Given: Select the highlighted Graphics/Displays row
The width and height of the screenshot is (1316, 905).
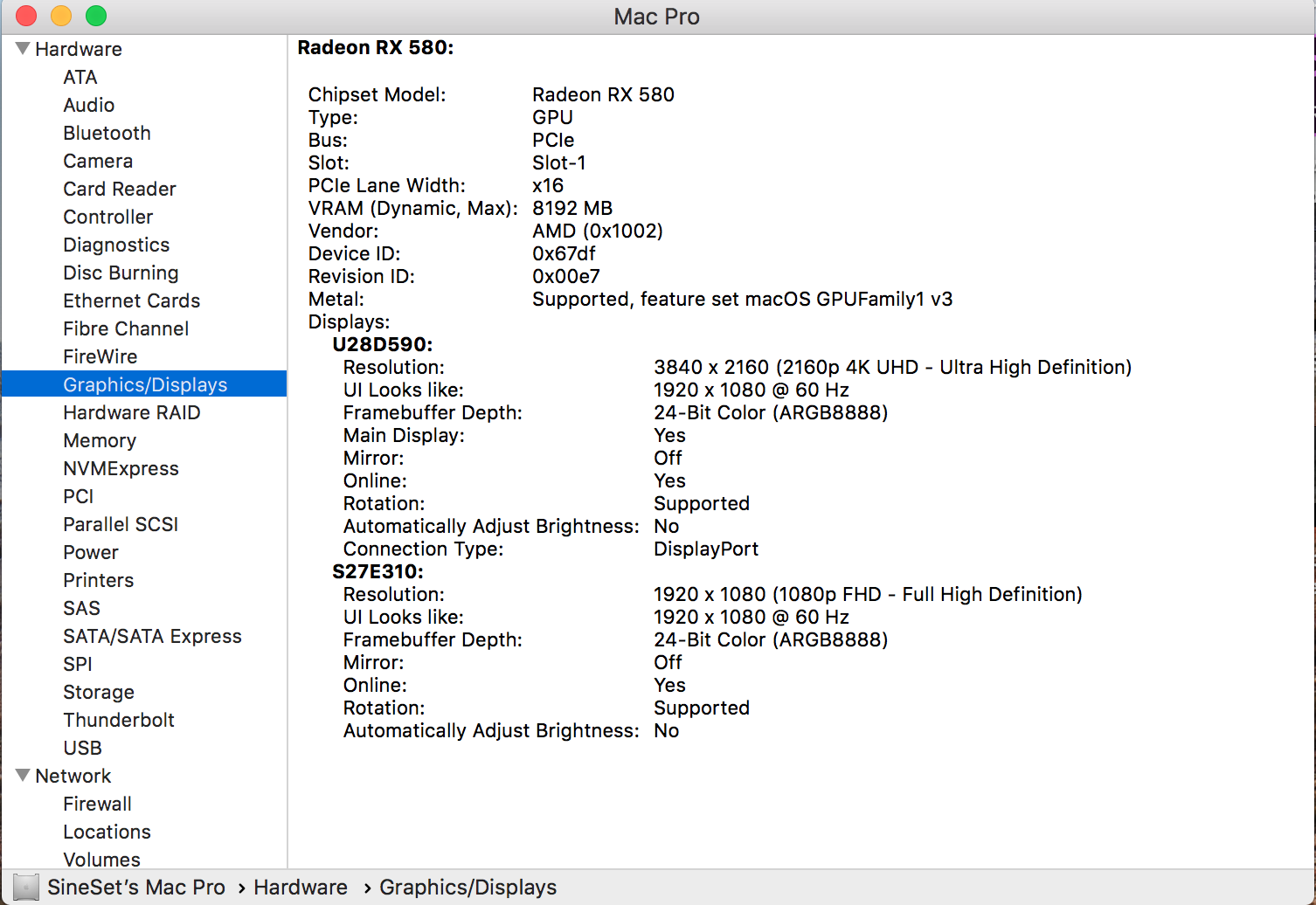Looking at the screenshot, I should 144,384.
